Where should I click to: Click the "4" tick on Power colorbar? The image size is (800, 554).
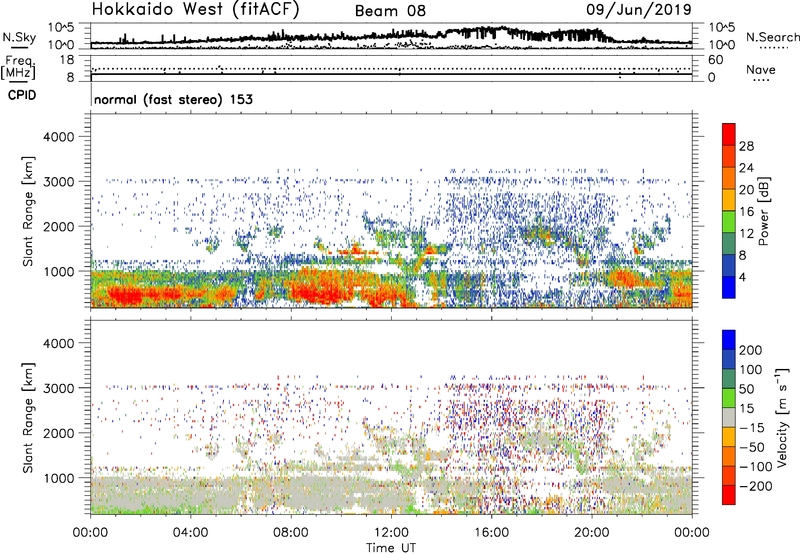[742, 277]
